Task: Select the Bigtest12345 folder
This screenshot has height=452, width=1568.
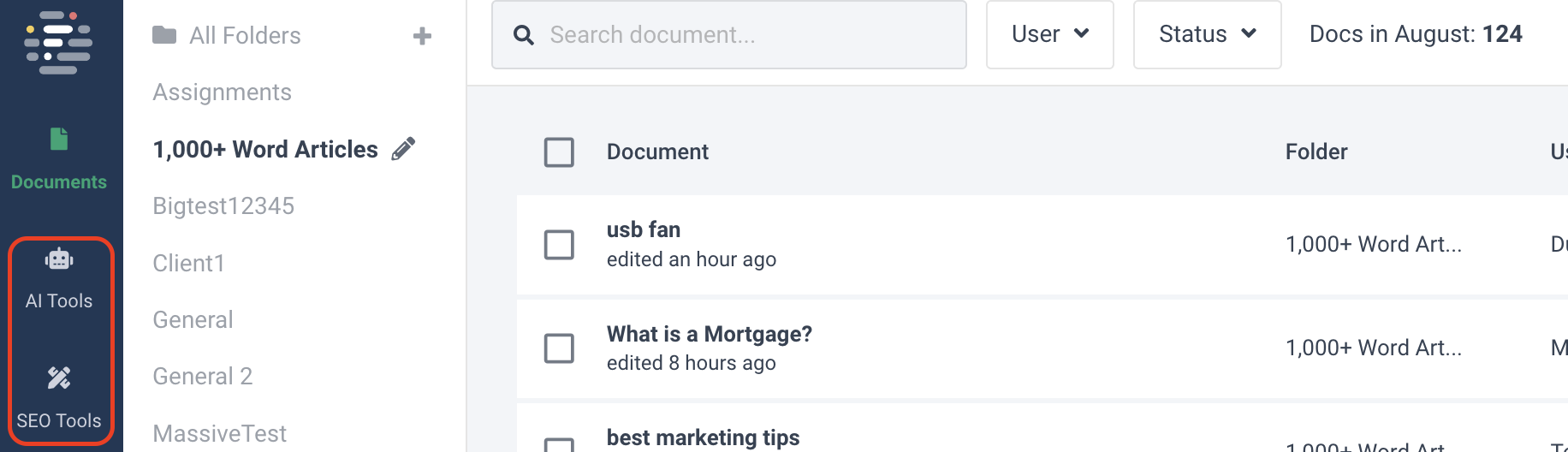Action: 223,206
